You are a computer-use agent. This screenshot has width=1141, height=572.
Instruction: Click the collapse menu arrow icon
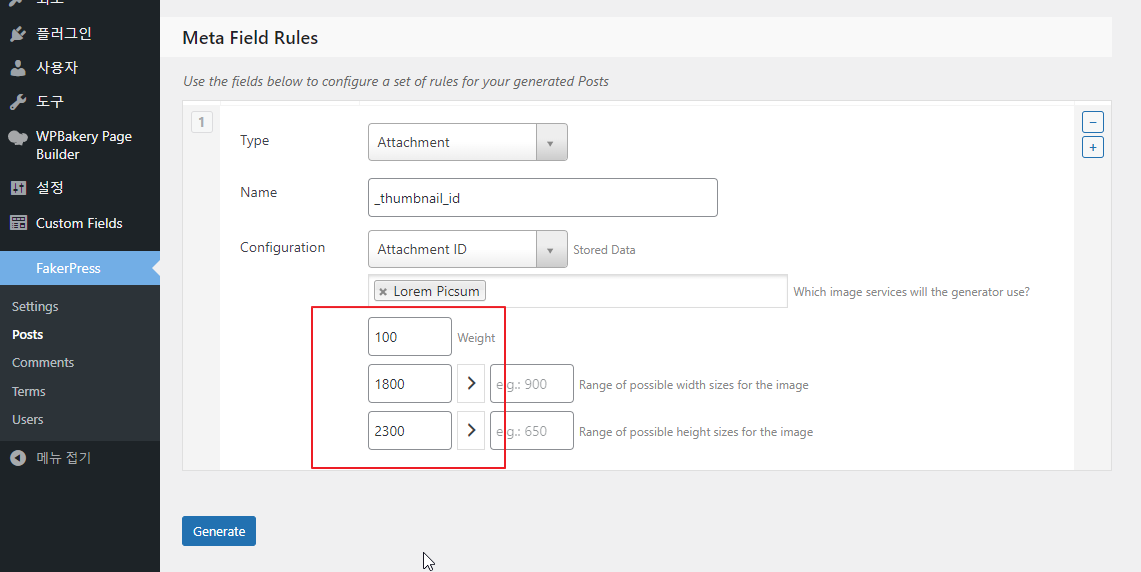[x=18, y=458]
